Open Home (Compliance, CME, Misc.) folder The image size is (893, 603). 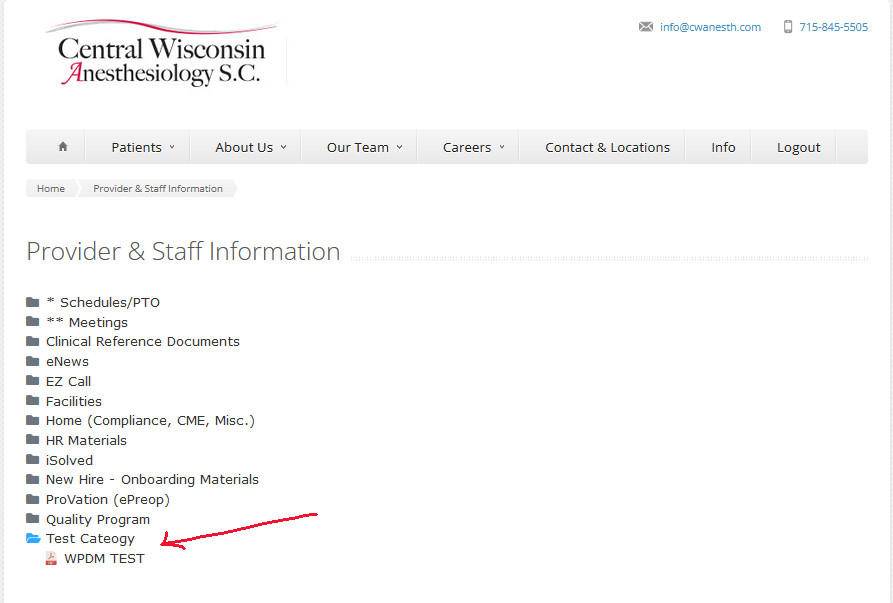[x=150, y=421]
